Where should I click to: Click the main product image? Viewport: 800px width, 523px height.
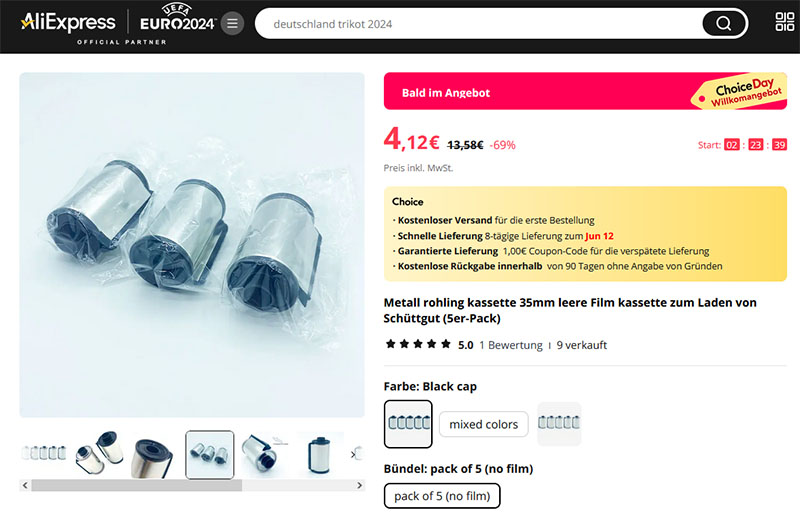point(192,244)
